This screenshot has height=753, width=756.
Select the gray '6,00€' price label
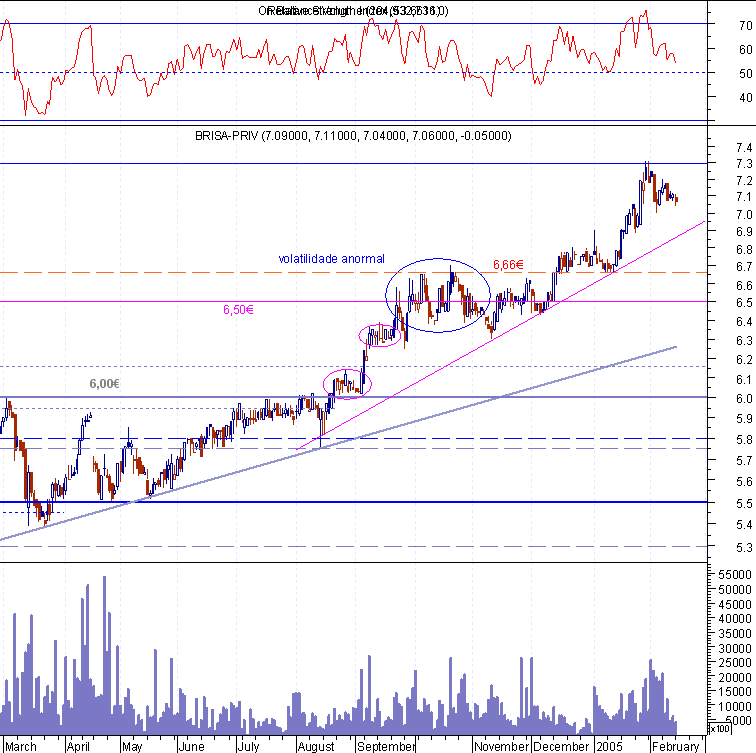coord(104,384)
